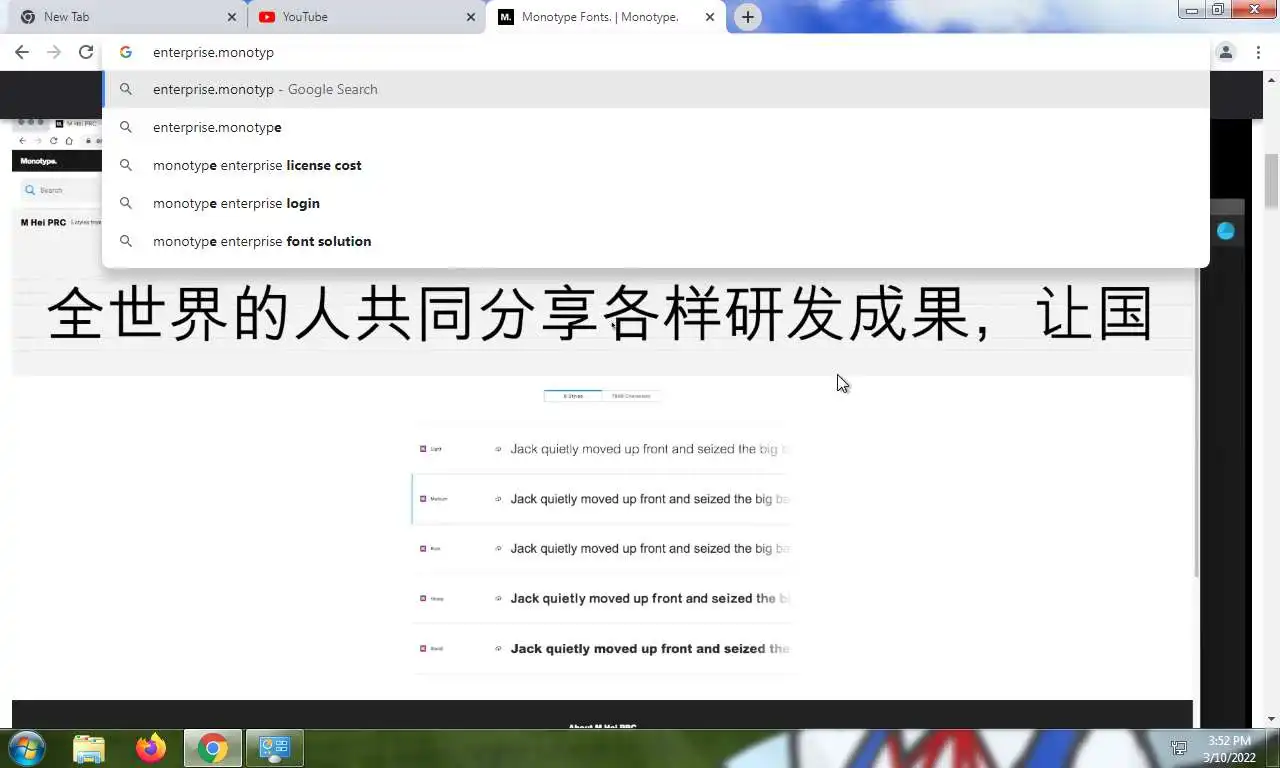
Task: Open a new browser tab with plus button
Action: tap(748, 17)
